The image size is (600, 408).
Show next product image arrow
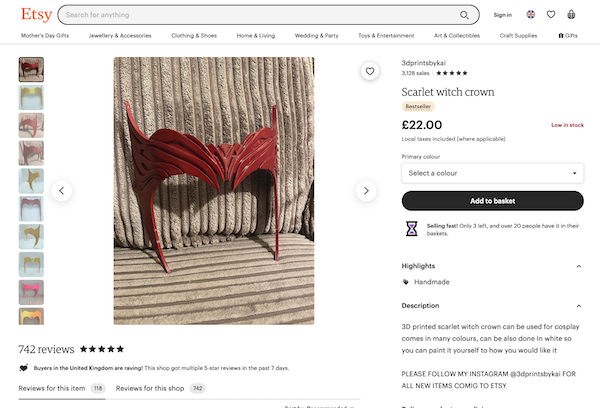click(366, 190)
